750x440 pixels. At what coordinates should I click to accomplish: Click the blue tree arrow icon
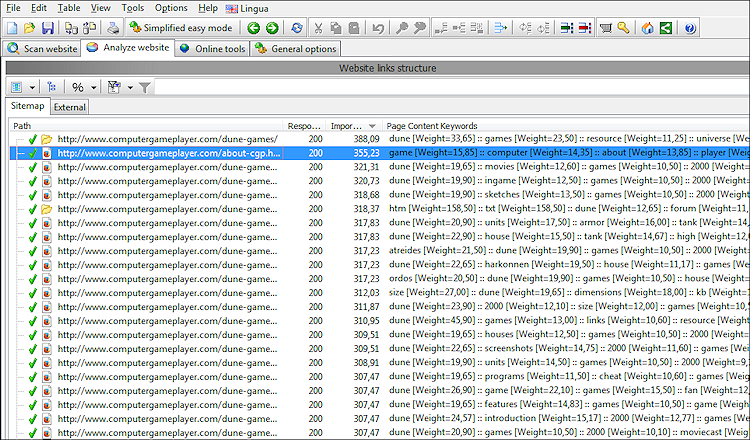tap(500, 28)
